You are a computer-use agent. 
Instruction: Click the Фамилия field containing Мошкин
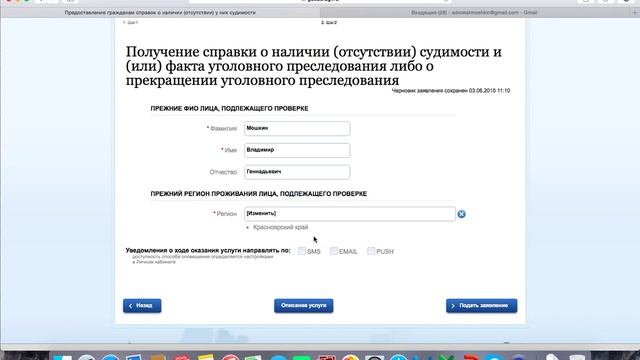tap(297, 129)
